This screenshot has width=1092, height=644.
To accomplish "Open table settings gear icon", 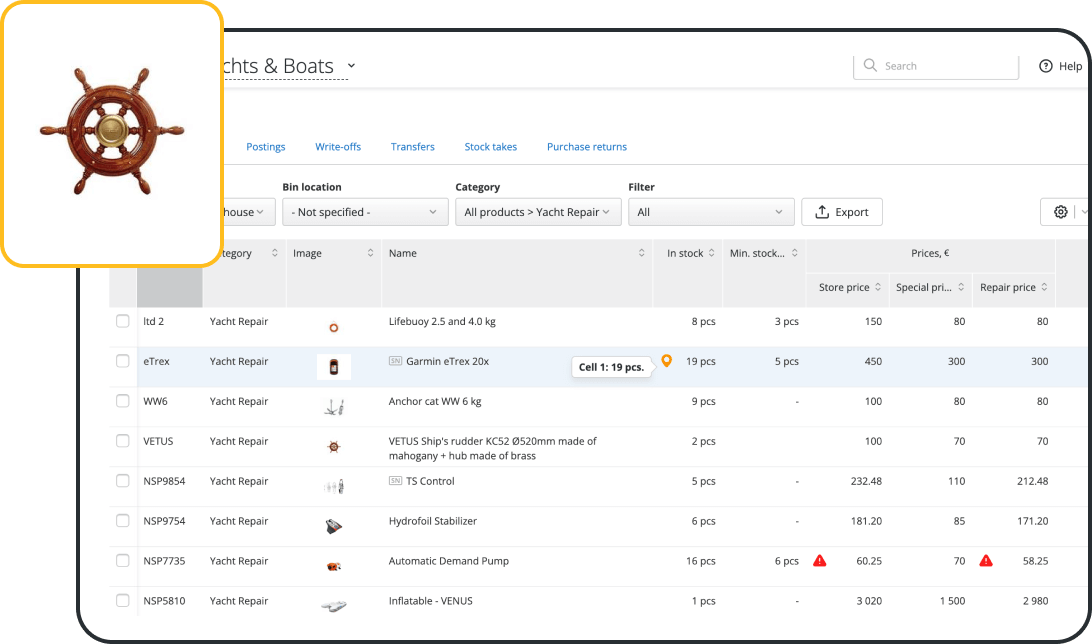I will 1060,212.
